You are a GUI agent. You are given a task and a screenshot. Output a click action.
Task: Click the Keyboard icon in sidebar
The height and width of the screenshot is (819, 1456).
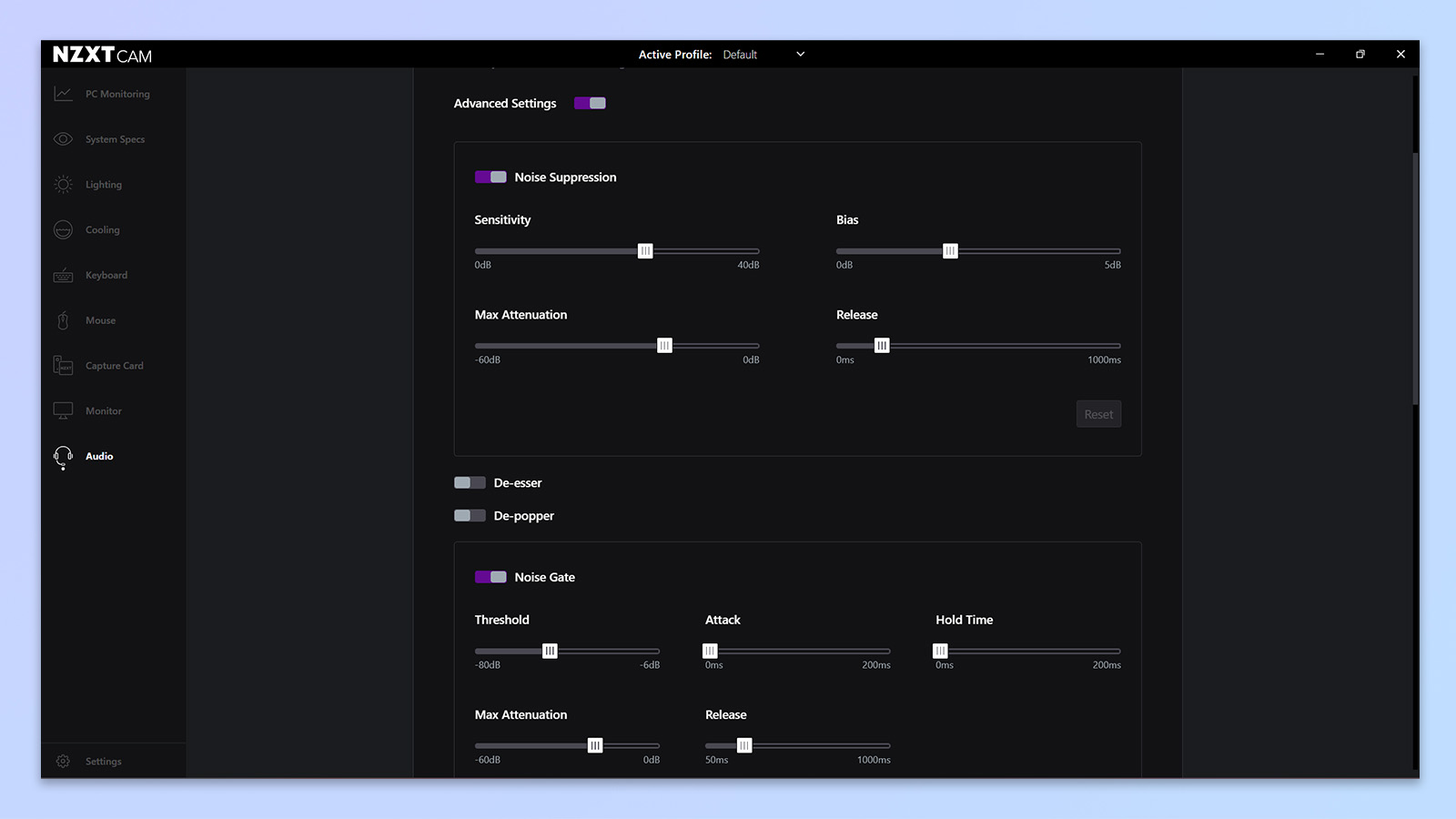point(63,276)
